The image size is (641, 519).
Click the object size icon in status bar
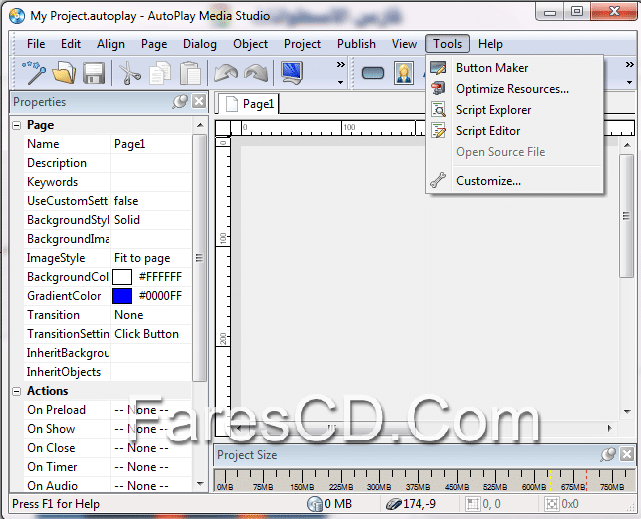pyautogui.click(x=551, y=504)
